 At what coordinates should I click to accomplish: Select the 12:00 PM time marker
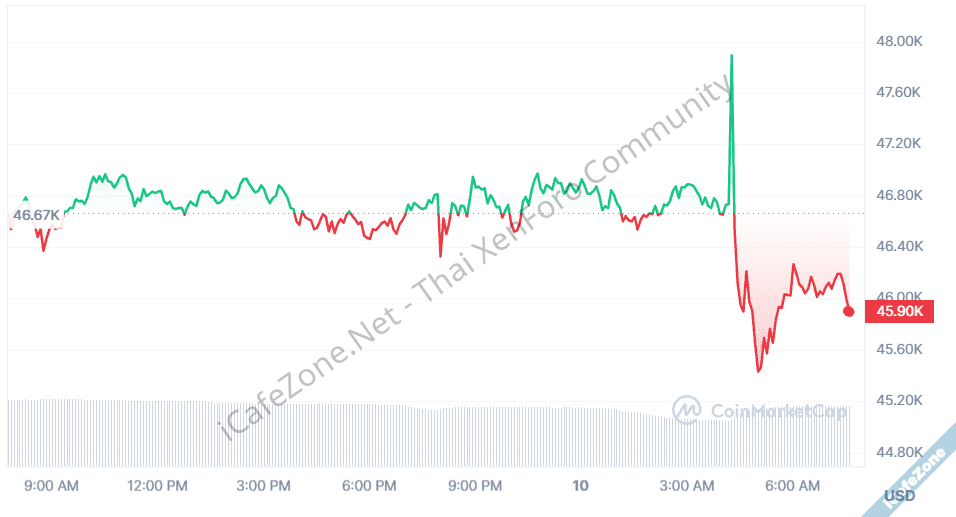click(157, 486)
